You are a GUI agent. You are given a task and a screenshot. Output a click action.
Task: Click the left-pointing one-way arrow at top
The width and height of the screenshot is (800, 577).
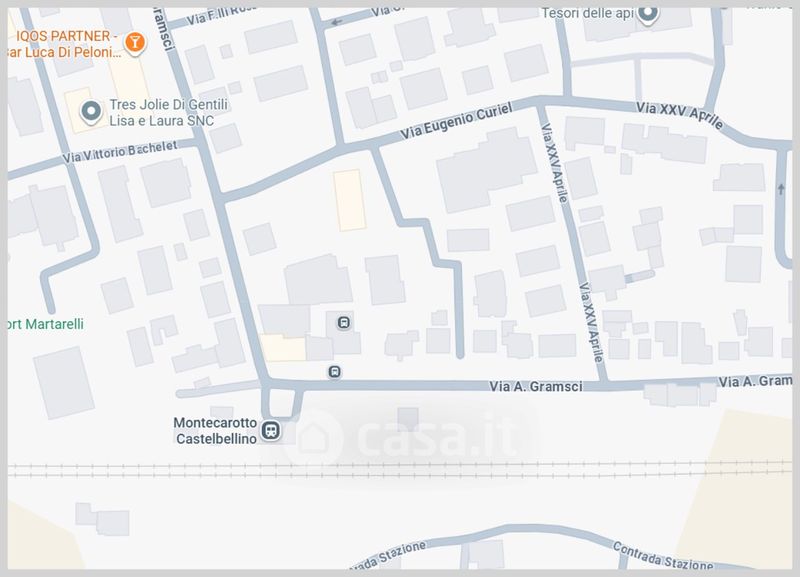click(x=336, y=20)
